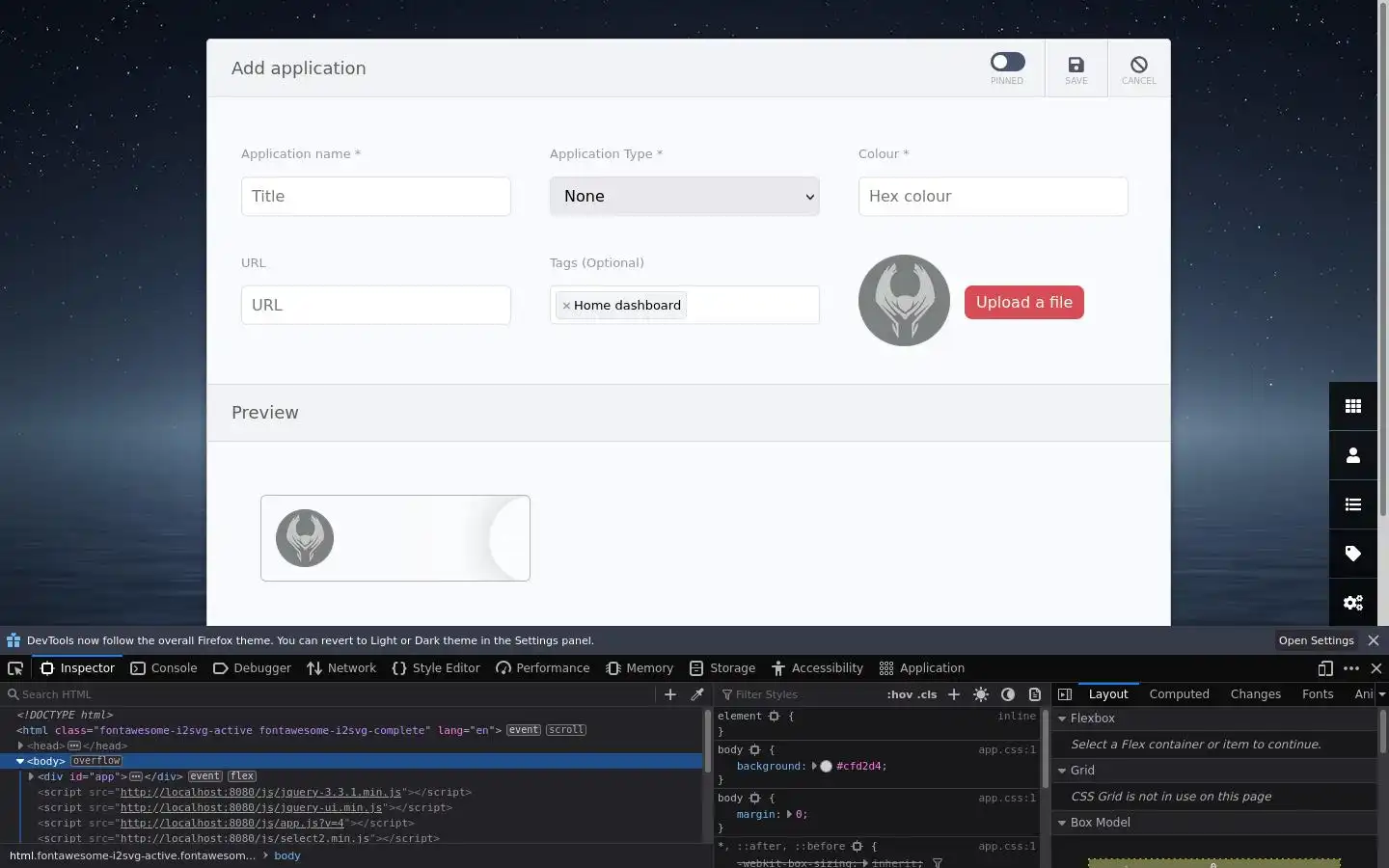Click the Search HTML field
Screen dimensions: 1389x868
coord(328,694)
